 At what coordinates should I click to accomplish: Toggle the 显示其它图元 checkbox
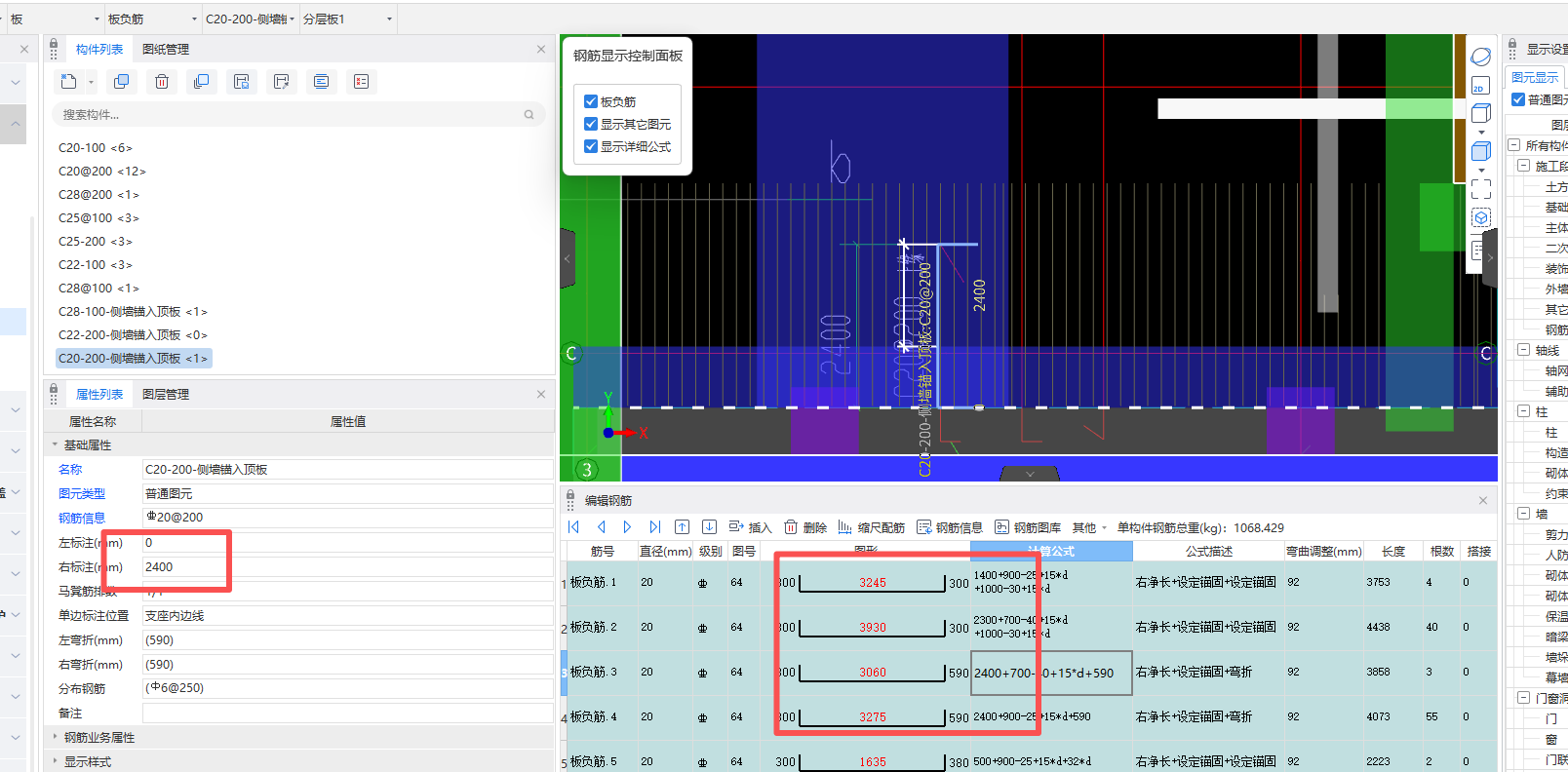tap(591, 124)
